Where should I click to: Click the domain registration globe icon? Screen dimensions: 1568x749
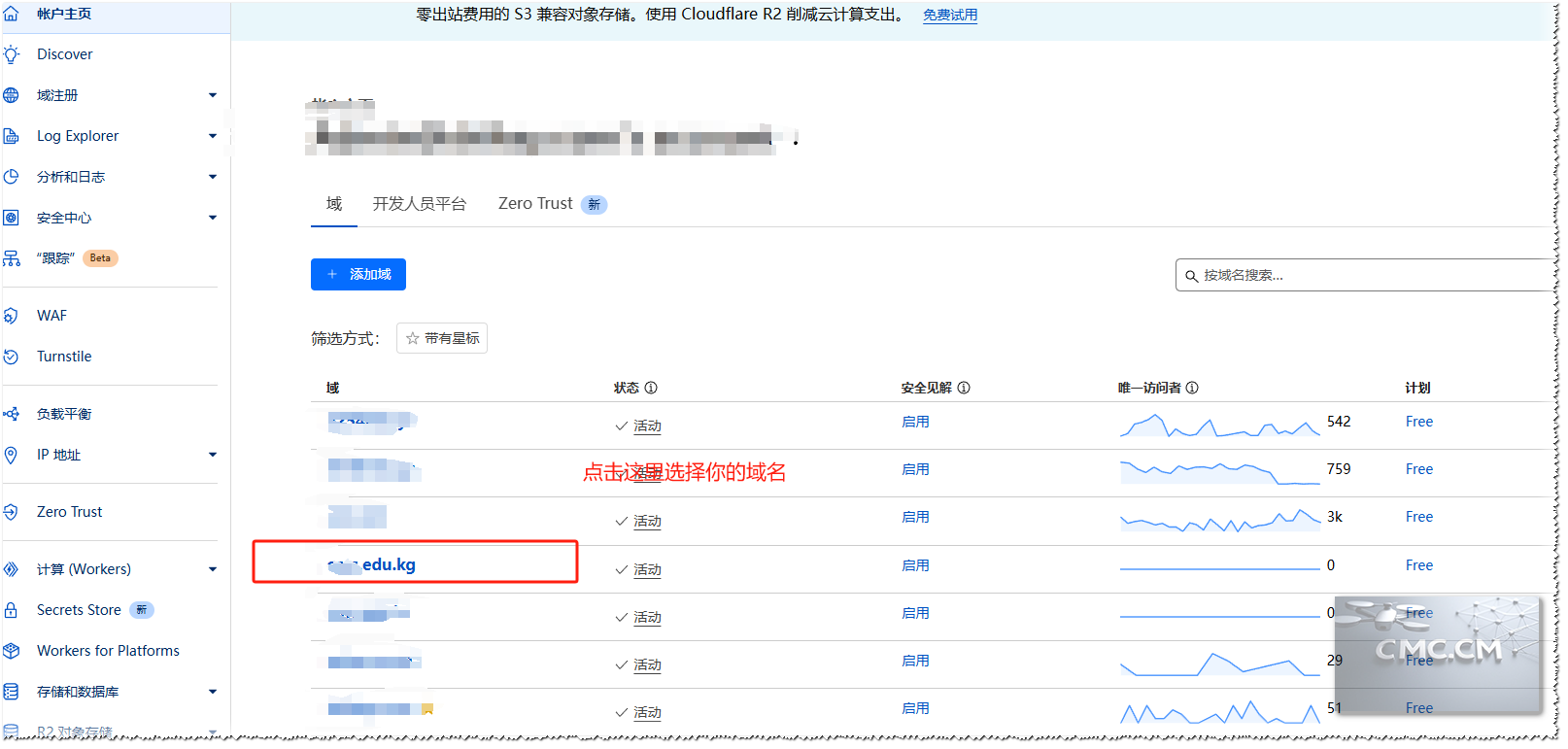click(x=11, y=95)
